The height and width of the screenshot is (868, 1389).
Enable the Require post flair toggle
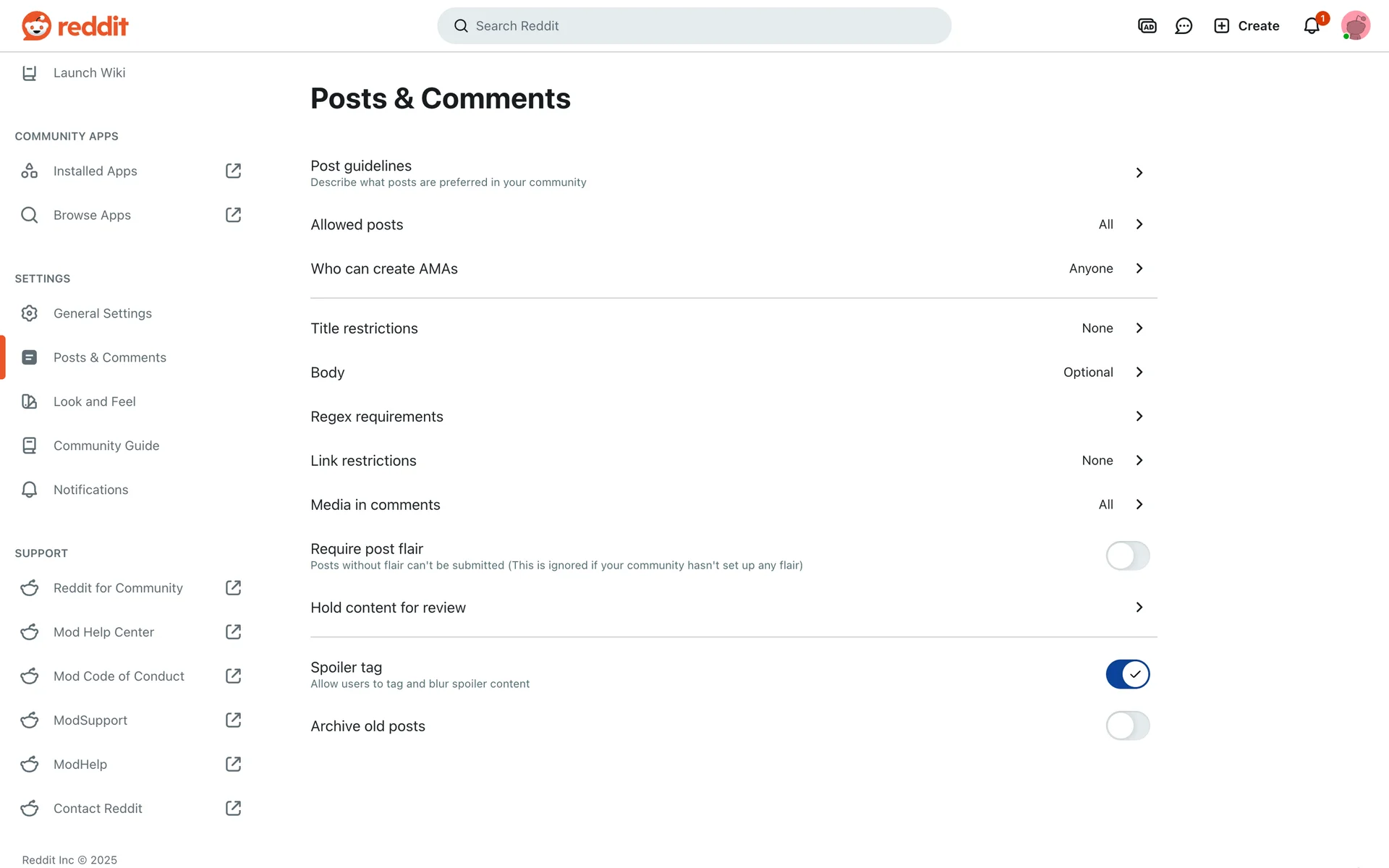click(x=1127, y=556)
